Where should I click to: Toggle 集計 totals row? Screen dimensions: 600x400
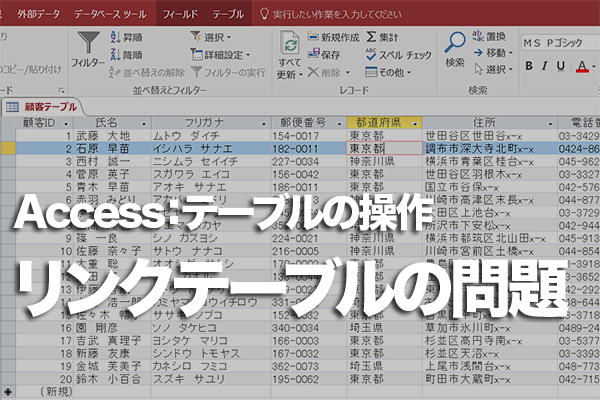click(382, 37)
